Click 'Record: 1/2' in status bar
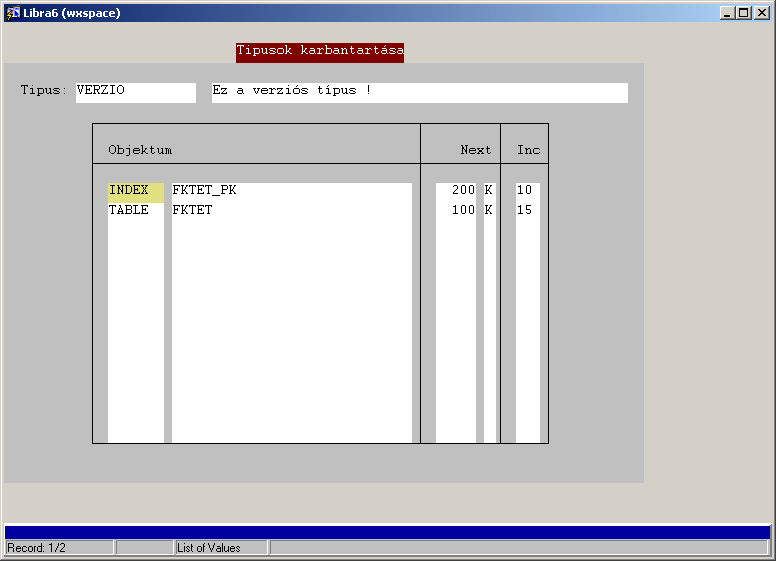This screenshot has width=776, height=561. (x=59, y=548)
